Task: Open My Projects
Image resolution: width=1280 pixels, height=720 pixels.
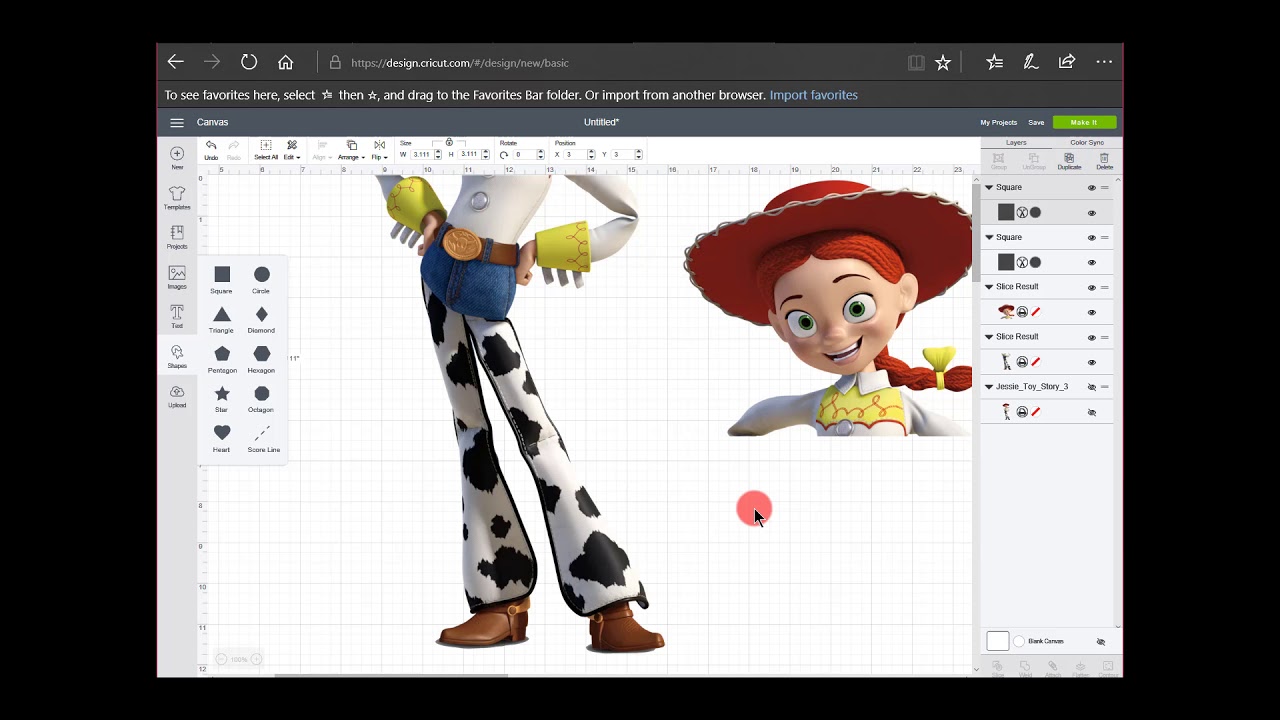Action: point(998,122)
